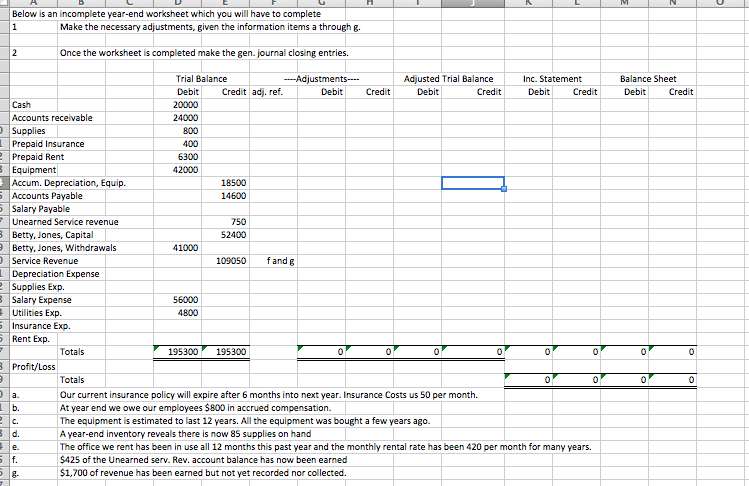Click Accum. Depreciation credit 18500
The image size is (749, 486).
click(x=233, y=183)
